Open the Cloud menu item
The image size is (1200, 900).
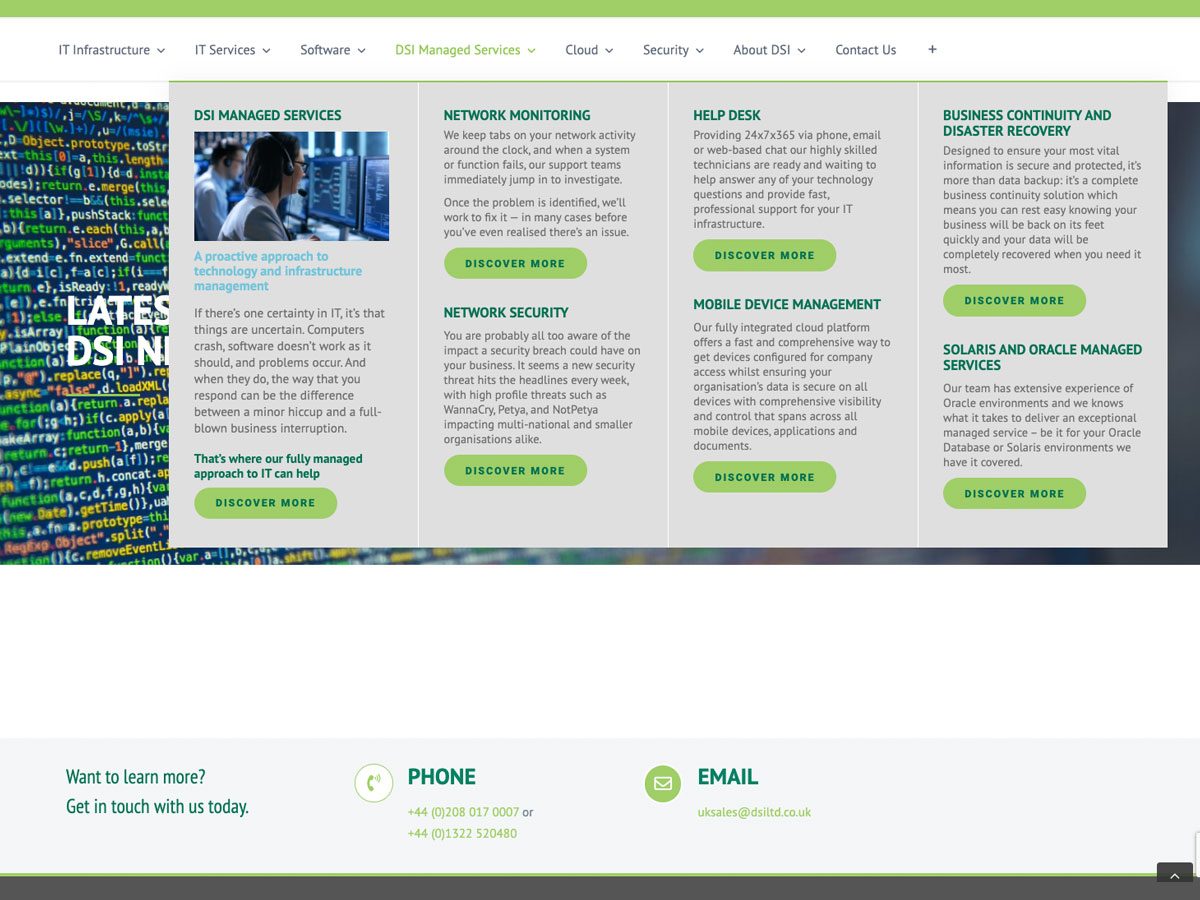pos(581,50)
